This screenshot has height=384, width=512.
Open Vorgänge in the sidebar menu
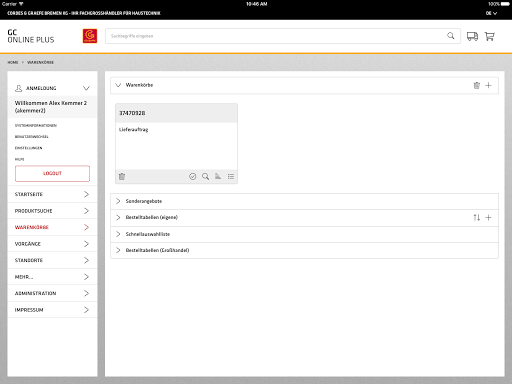click(x=52, y=244)
